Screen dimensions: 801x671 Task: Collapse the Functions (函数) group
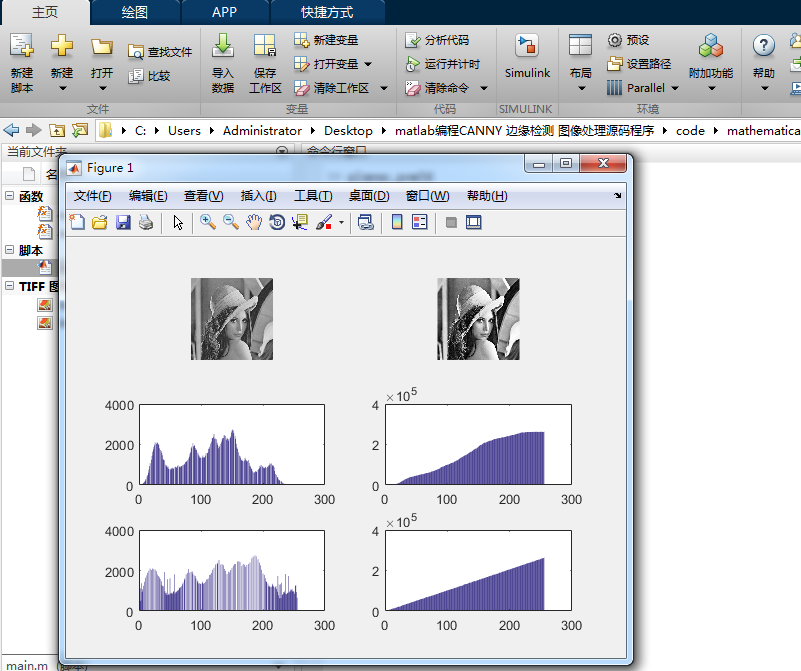tap(9, 196)
